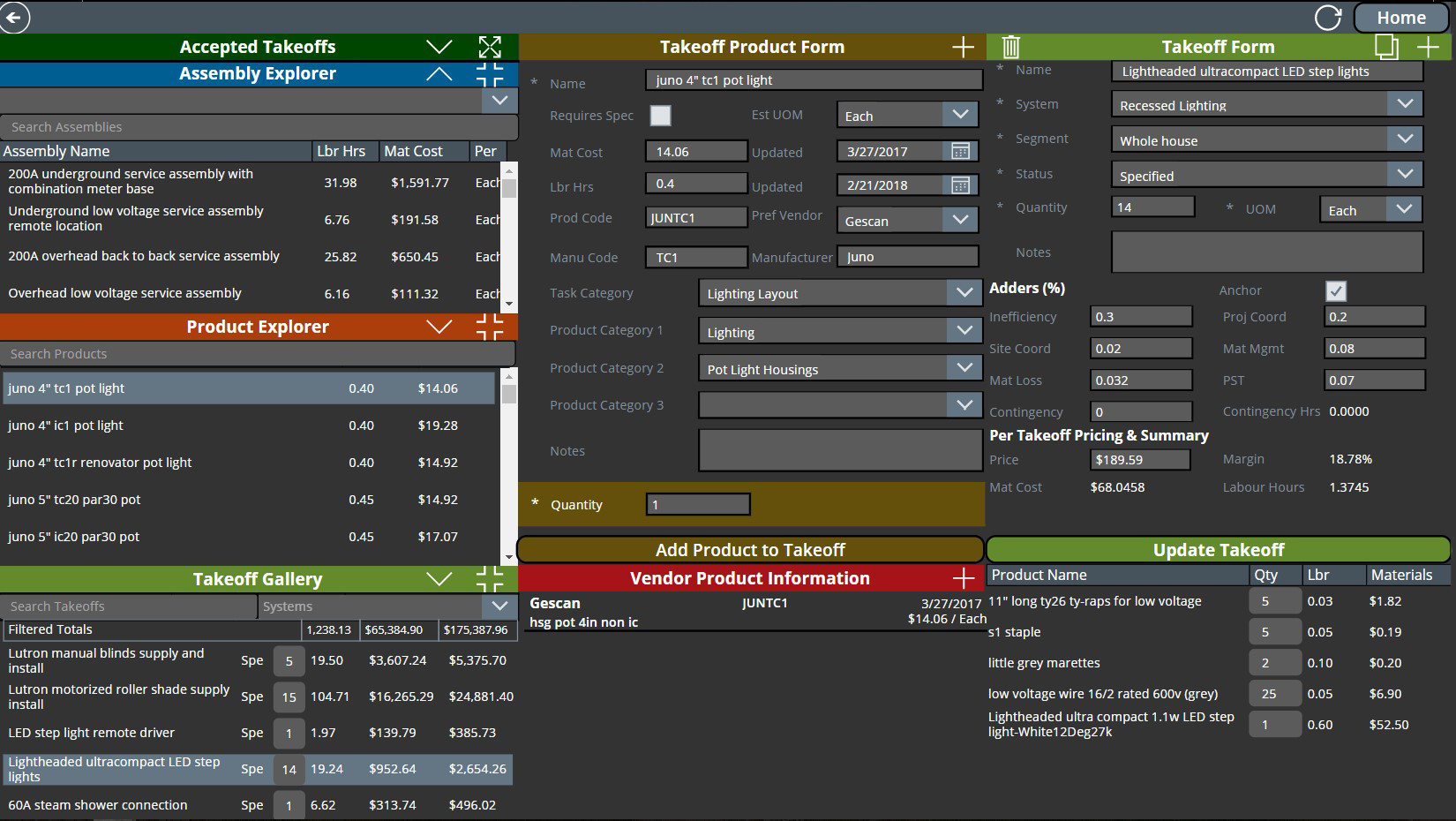Collapse the Accepted Takeoffs panel
Image resolution: width=1456 pixels, height=821 pixels.
pyautogui.click(x=439, y=46)
